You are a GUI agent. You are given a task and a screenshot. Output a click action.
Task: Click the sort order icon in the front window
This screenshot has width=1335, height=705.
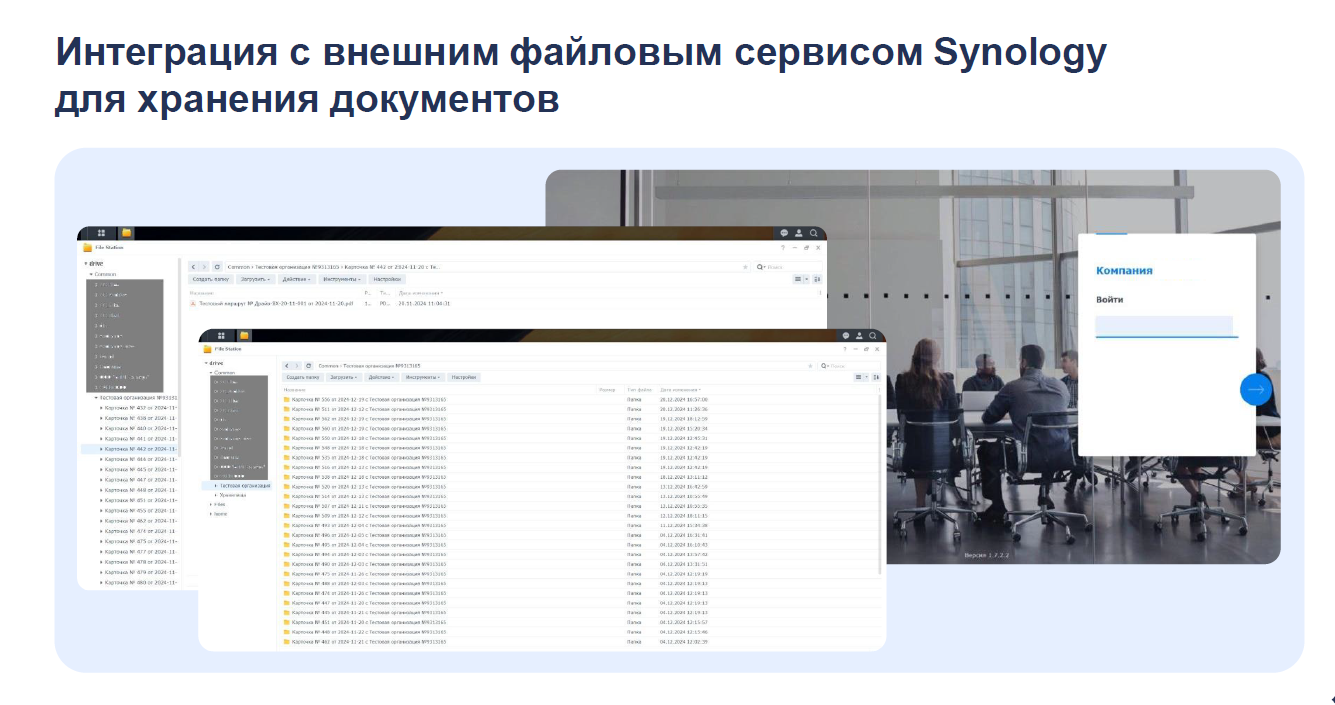point(876,377)
